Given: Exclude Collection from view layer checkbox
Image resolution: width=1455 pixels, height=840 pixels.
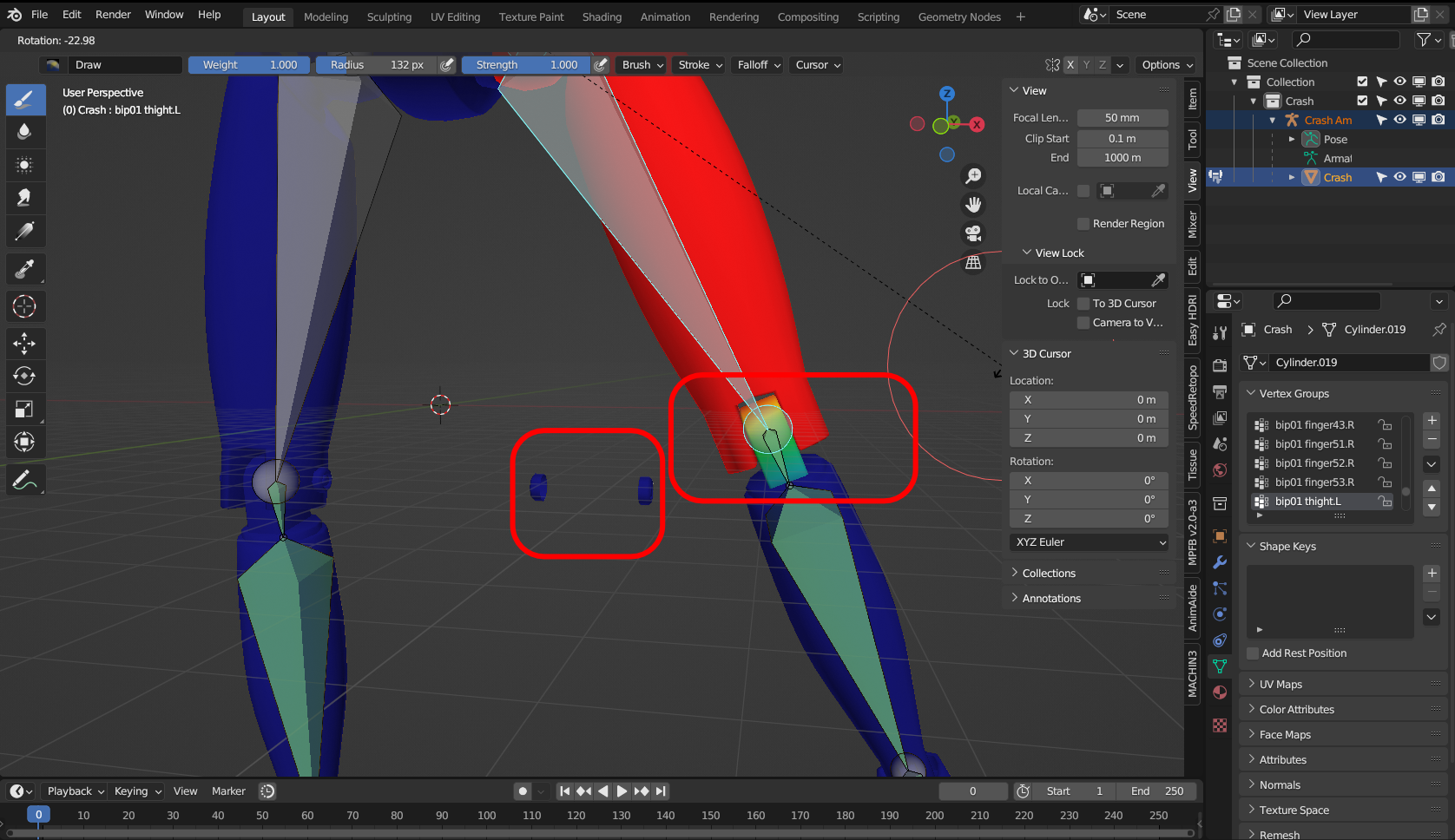Looking at the screenshot, I should point(1362,82).
